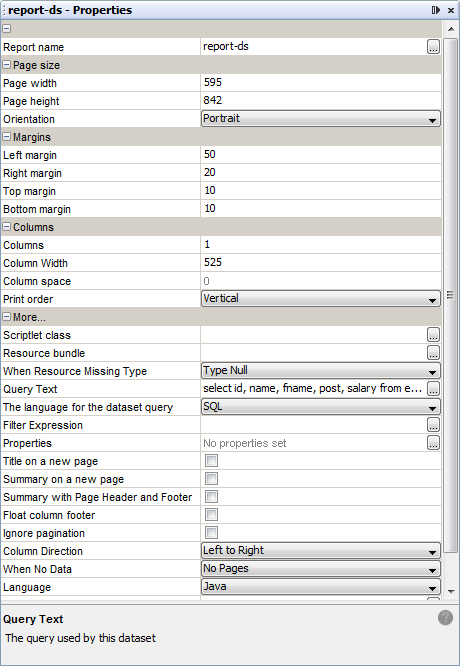Image resolution: width=460 pixels, height=666 pixels.
Task: Click the minimize panel icon in title bar
Action: [x=435, y=10]
